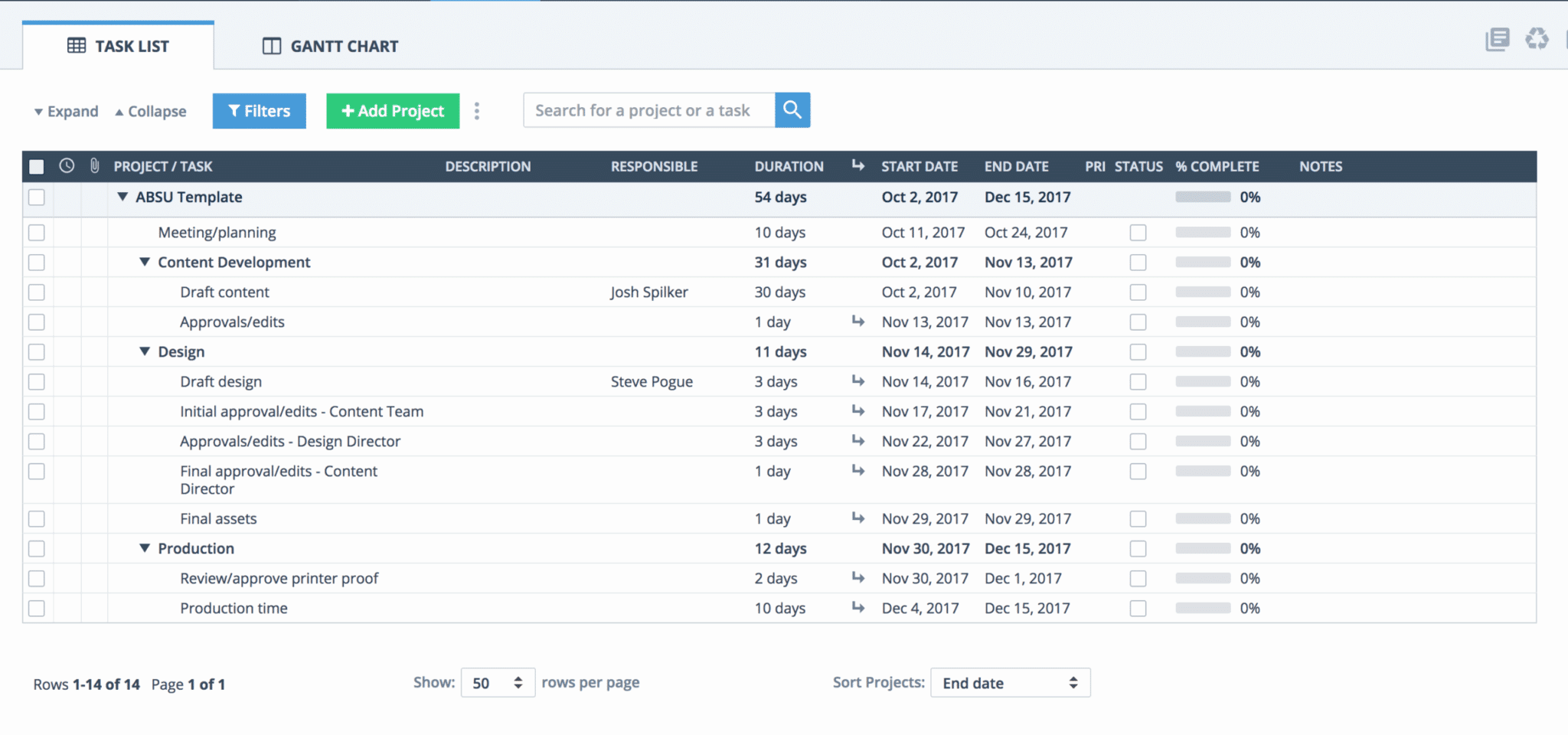Select the Review/approve printer proof task
This screenshot has width=1568, height=735.
coord(279,578)
